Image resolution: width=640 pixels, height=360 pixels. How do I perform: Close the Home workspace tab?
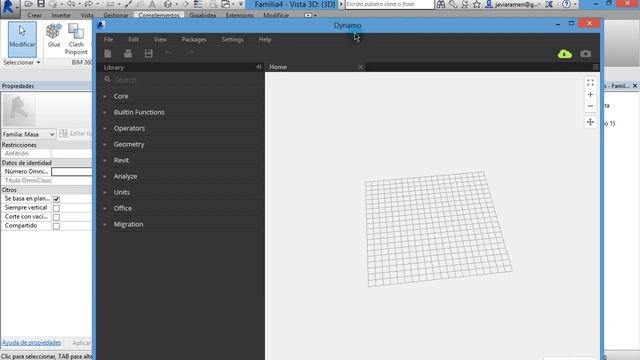(360, 67)
